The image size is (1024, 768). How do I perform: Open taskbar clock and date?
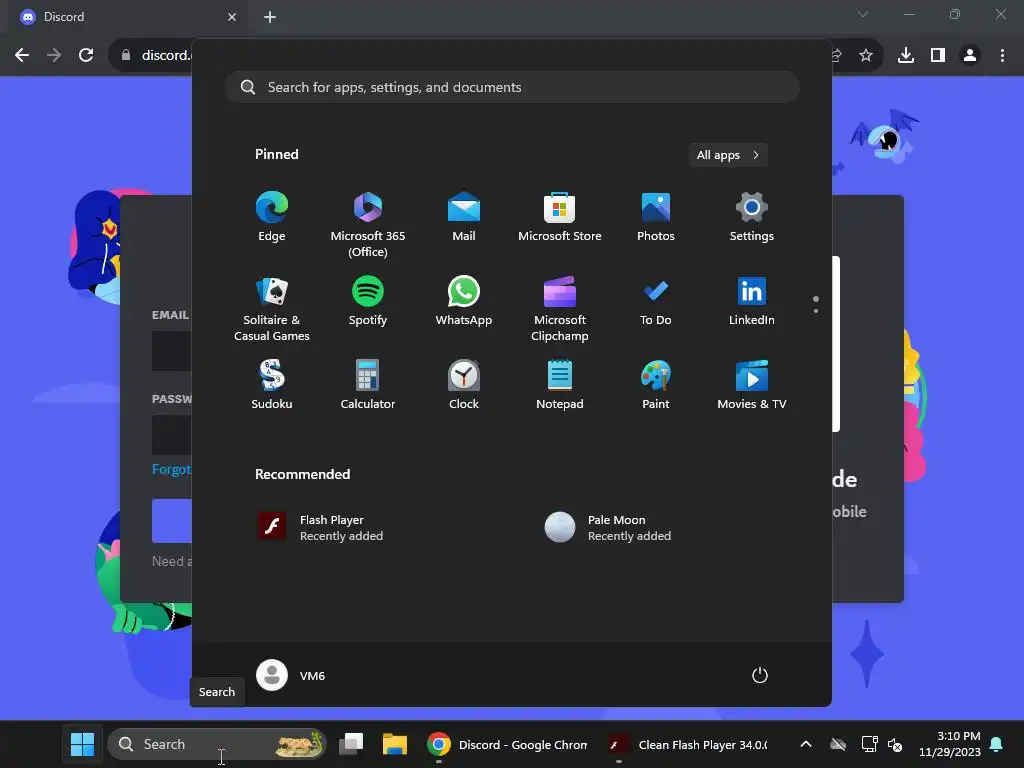click(950, 744)
